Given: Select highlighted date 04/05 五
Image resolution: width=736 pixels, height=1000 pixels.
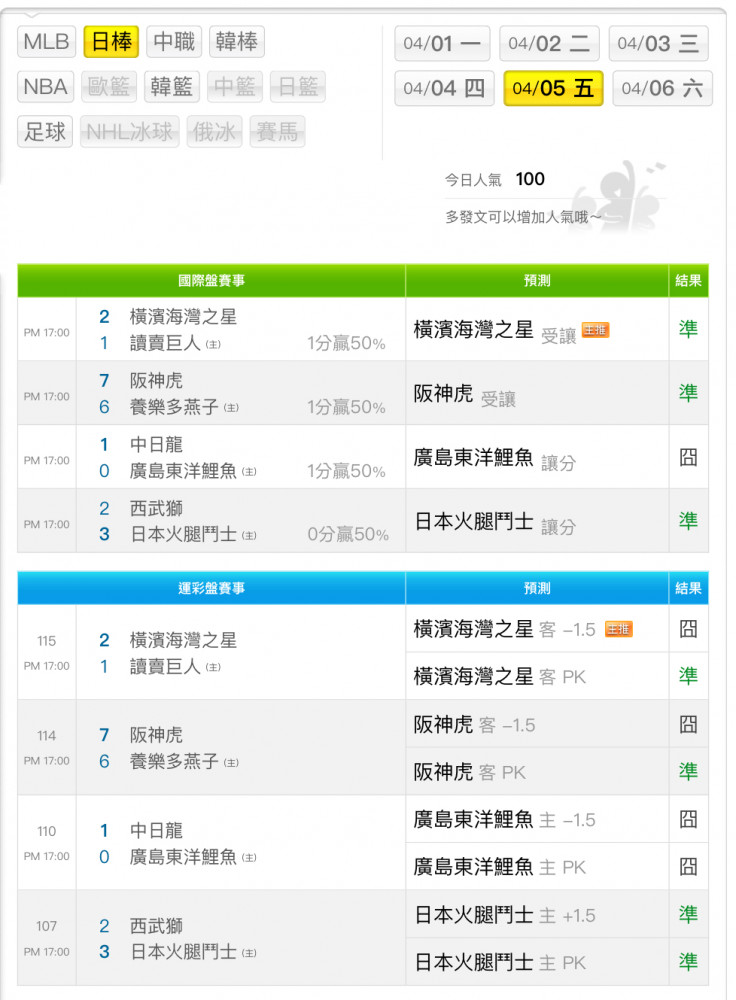Looking at the screenshot, I should tap(553, 88).
